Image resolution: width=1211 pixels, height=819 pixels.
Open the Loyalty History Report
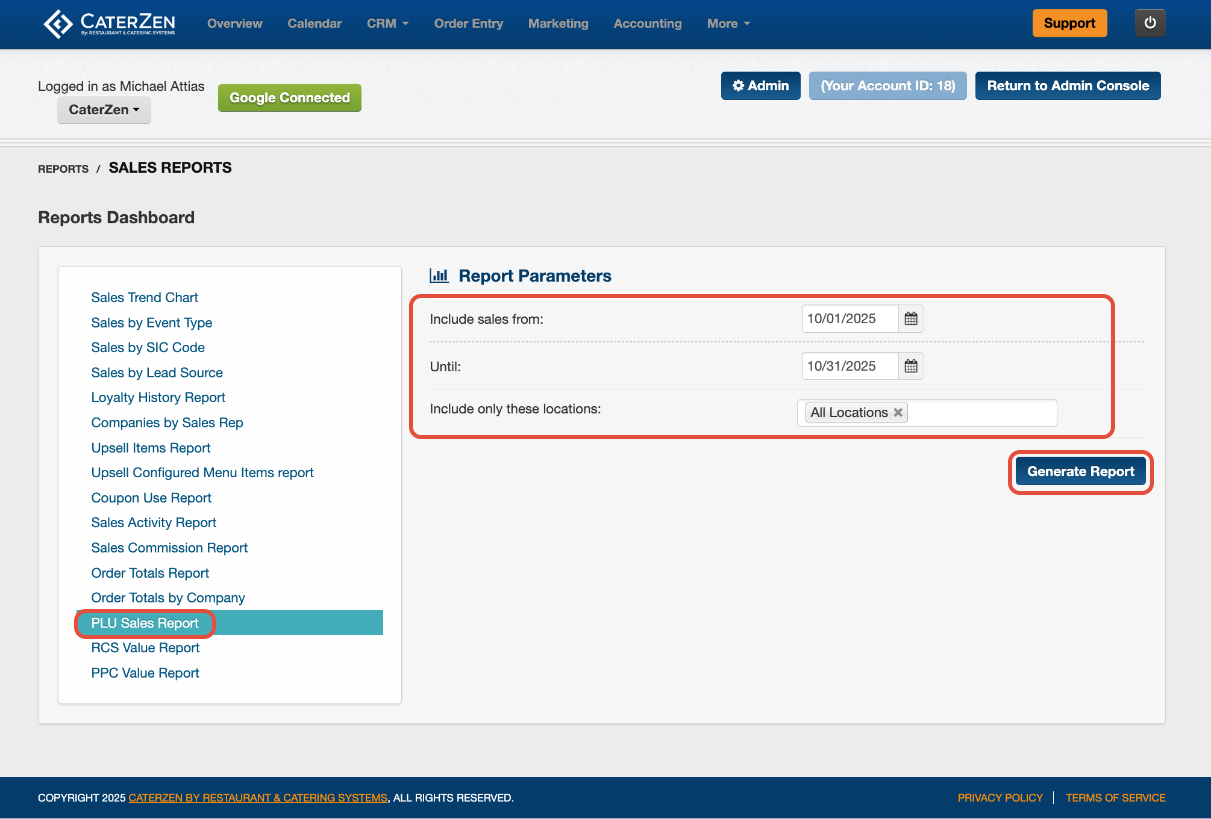click(158, 398)
